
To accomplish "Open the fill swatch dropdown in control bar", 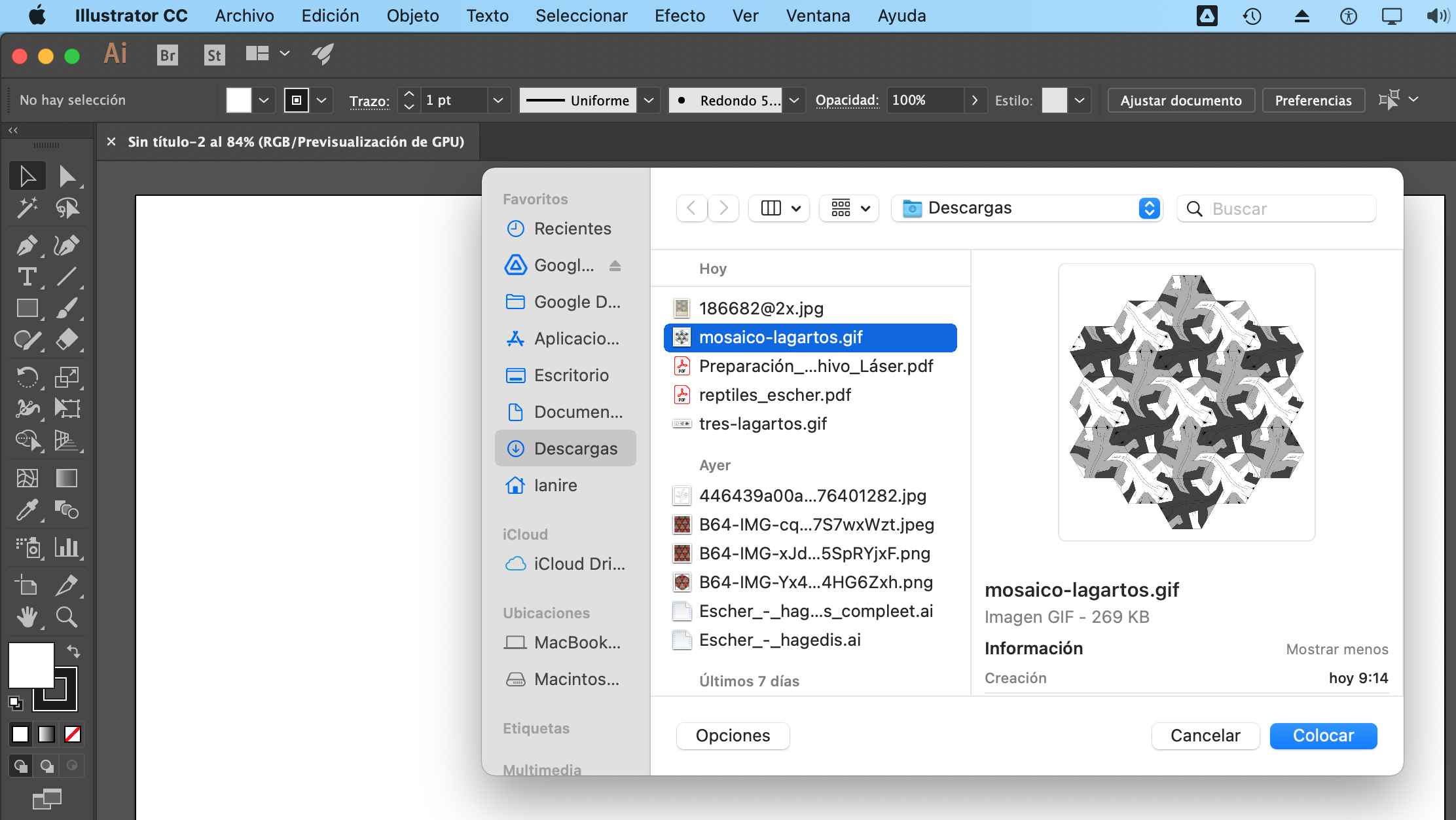I will coord(264,100).
